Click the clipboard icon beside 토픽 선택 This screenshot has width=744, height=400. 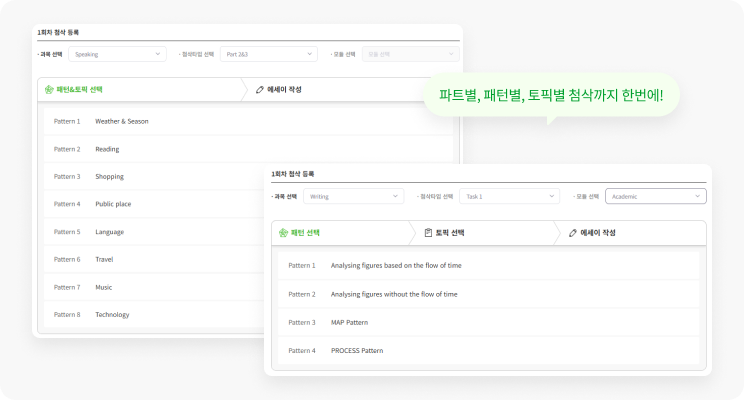point(428,233)
